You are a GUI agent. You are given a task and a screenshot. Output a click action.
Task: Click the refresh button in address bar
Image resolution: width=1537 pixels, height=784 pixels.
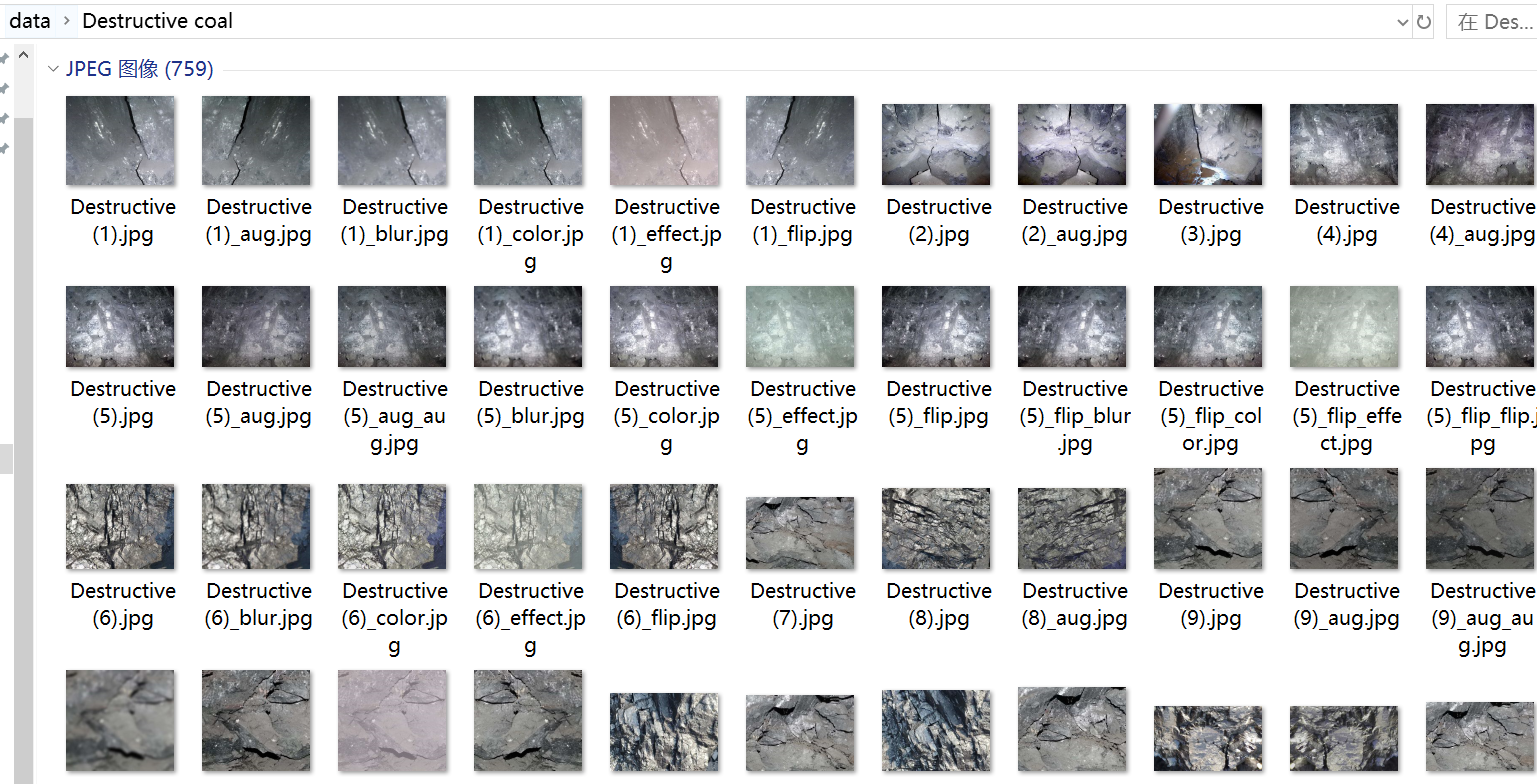[x=1424, y=21]
